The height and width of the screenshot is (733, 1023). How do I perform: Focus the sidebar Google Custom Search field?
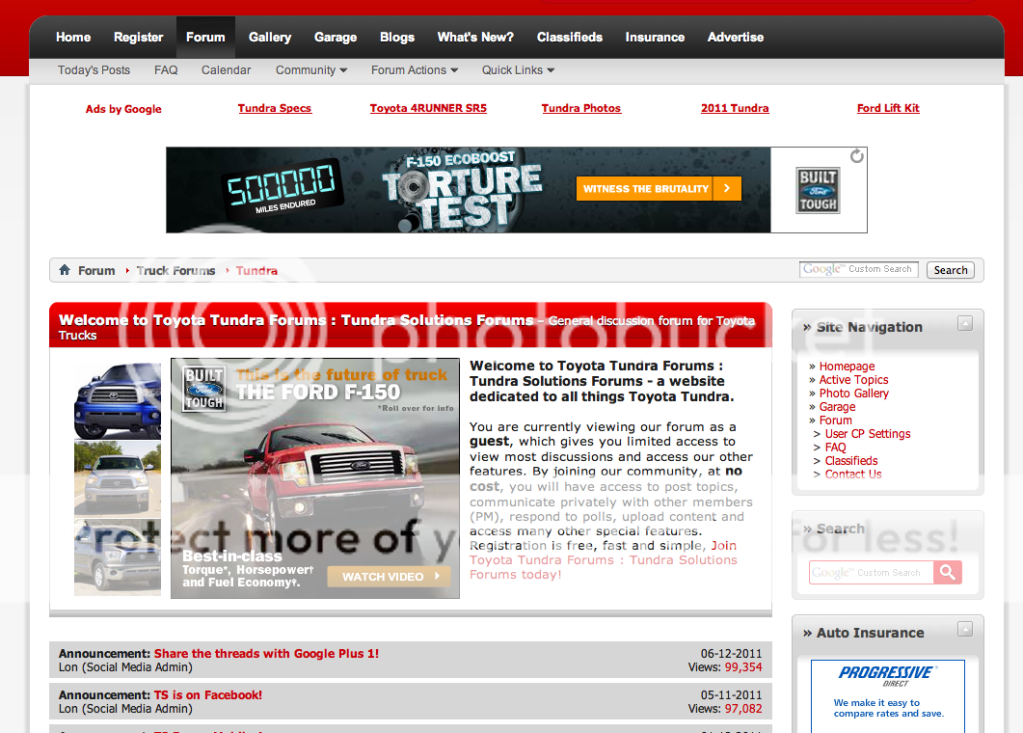[x=872, y=573]
